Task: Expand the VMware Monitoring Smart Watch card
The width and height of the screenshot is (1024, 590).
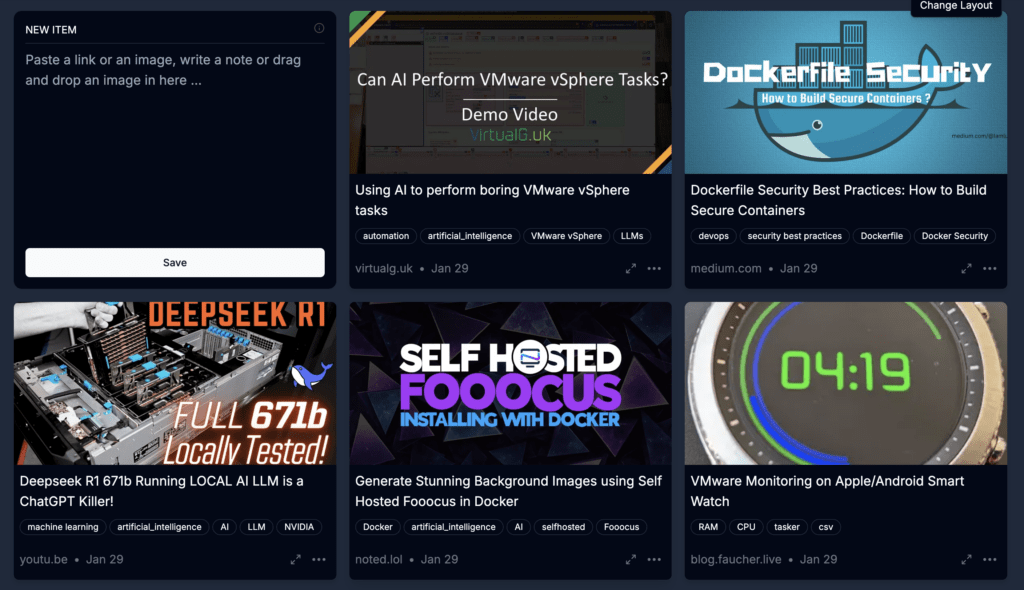Action: coord(967,560)
